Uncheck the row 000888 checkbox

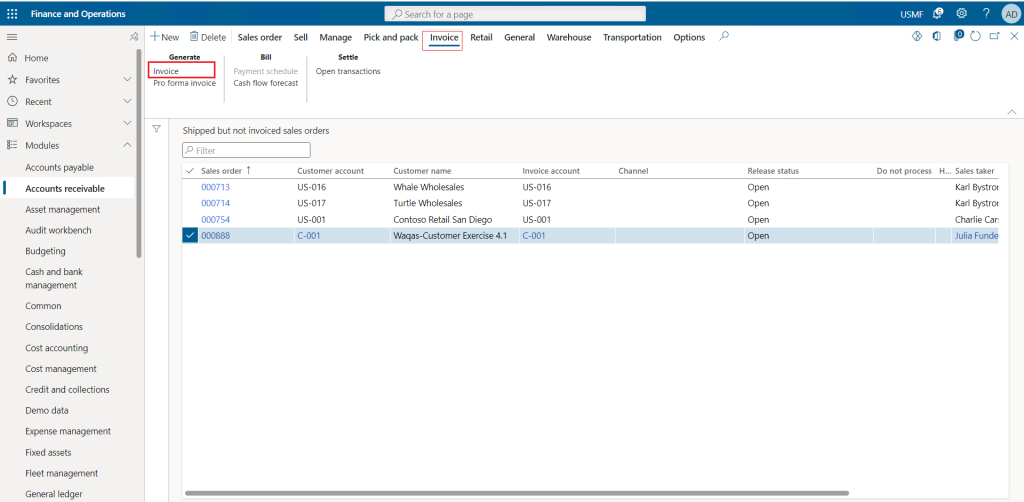(x=190, y=236)
